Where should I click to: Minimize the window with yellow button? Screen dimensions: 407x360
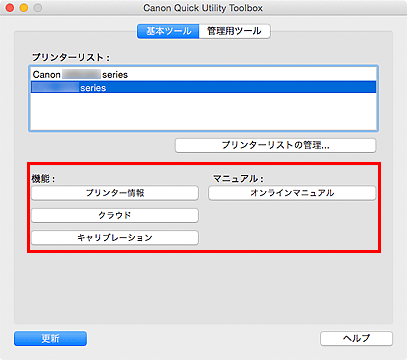coord(24,8)
